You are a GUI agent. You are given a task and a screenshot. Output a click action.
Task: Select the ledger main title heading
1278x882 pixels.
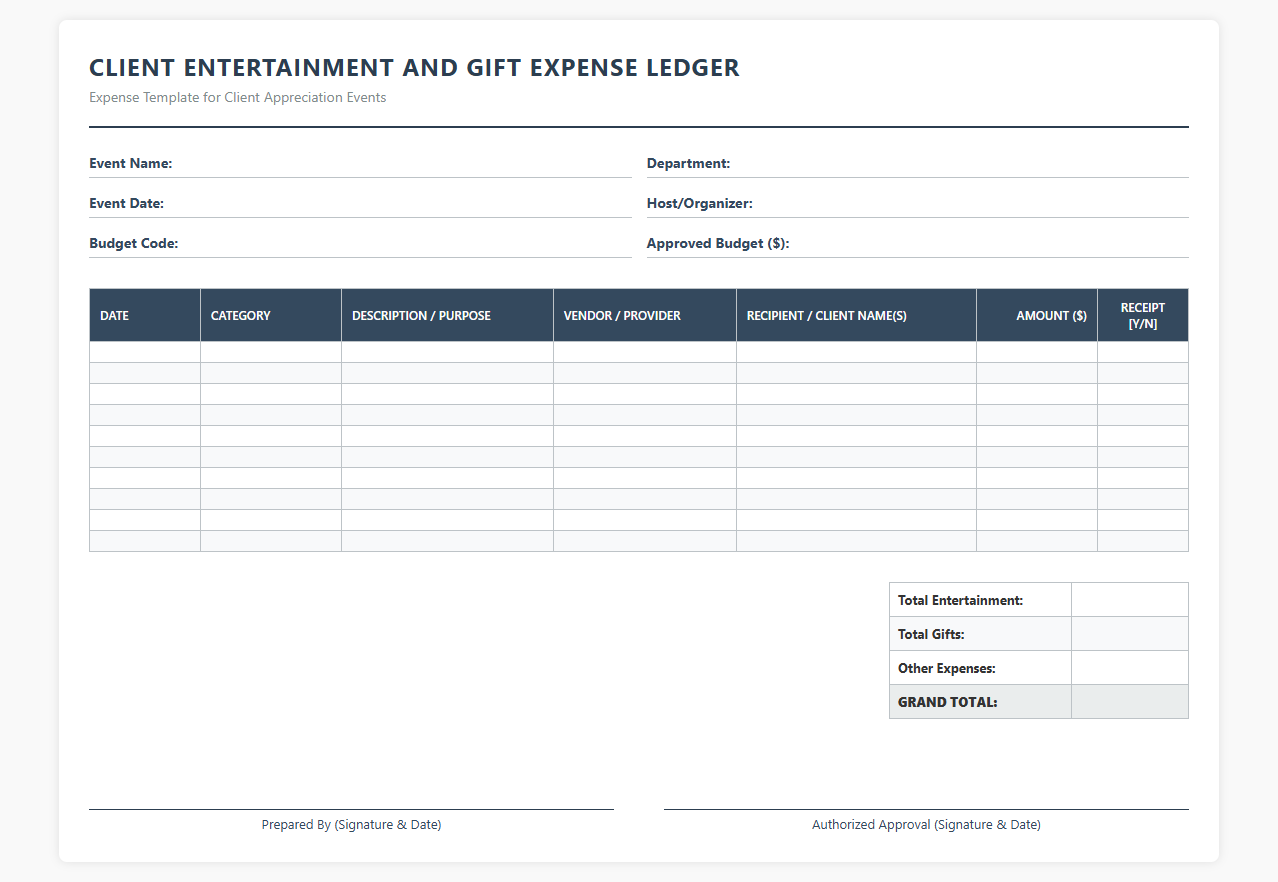coord(414,68)
